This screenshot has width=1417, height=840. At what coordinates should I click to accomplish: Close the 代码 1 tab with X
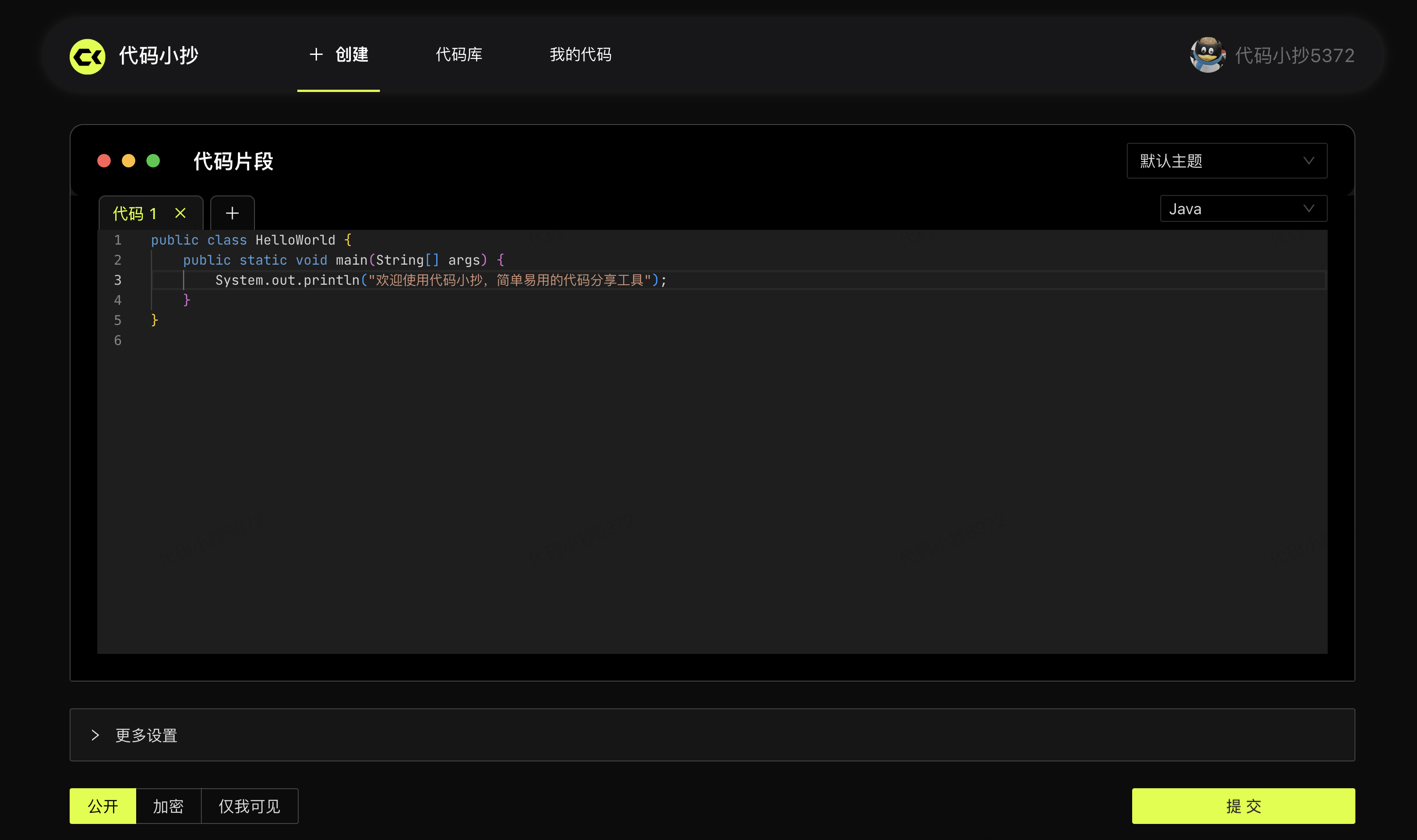pyautogui.click(x=180, y=213)
